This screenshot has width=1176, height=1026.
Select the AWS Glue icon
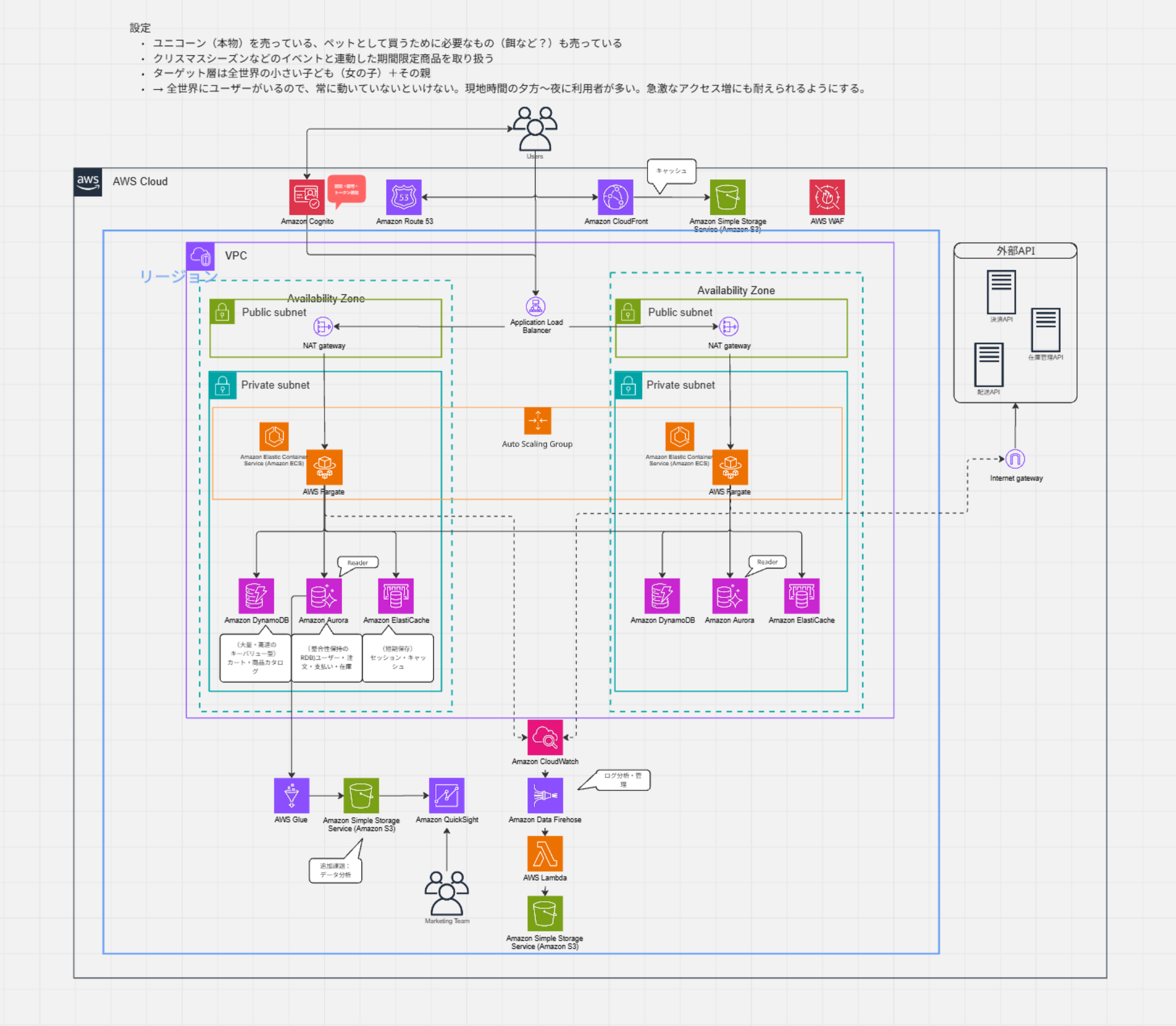[291, 795]
